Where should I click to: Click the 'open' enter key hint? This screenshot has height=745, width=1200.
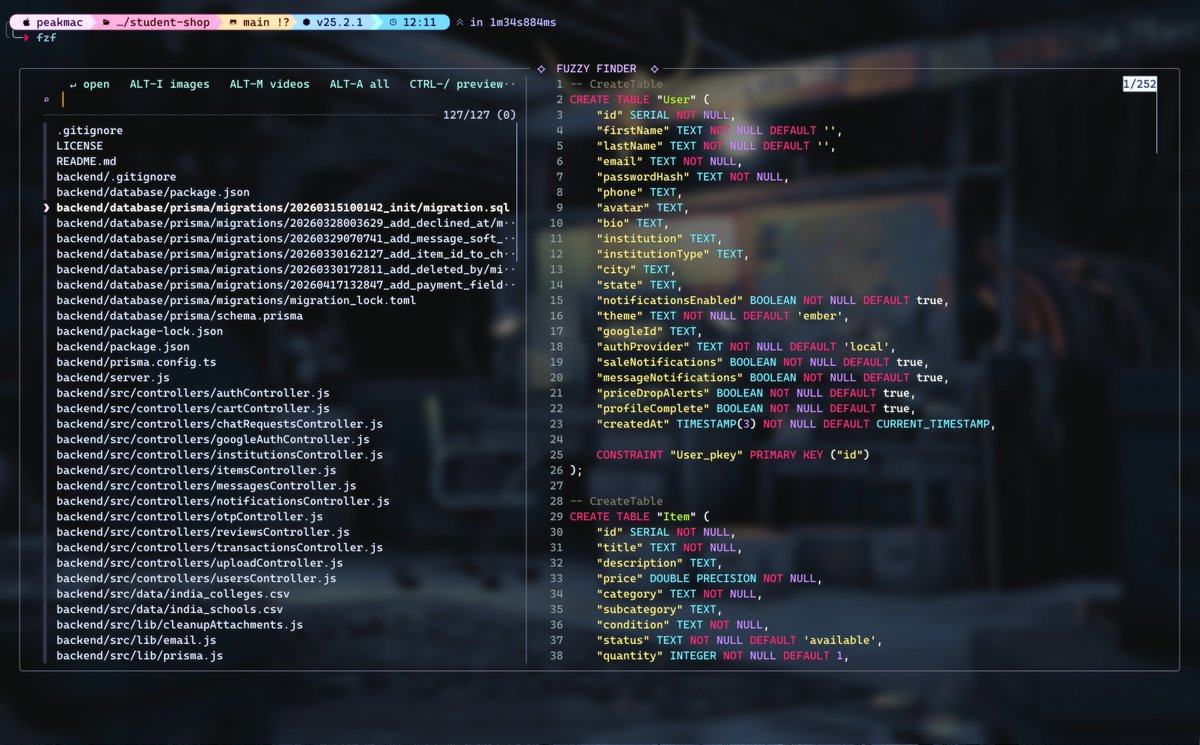point(89,84)
